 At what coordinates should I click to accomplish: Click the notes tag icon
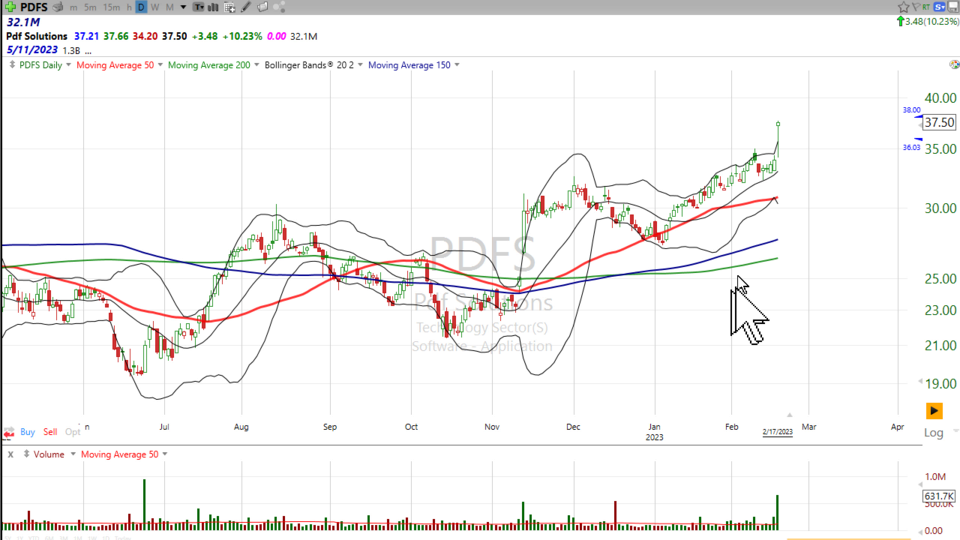(263, 7)
